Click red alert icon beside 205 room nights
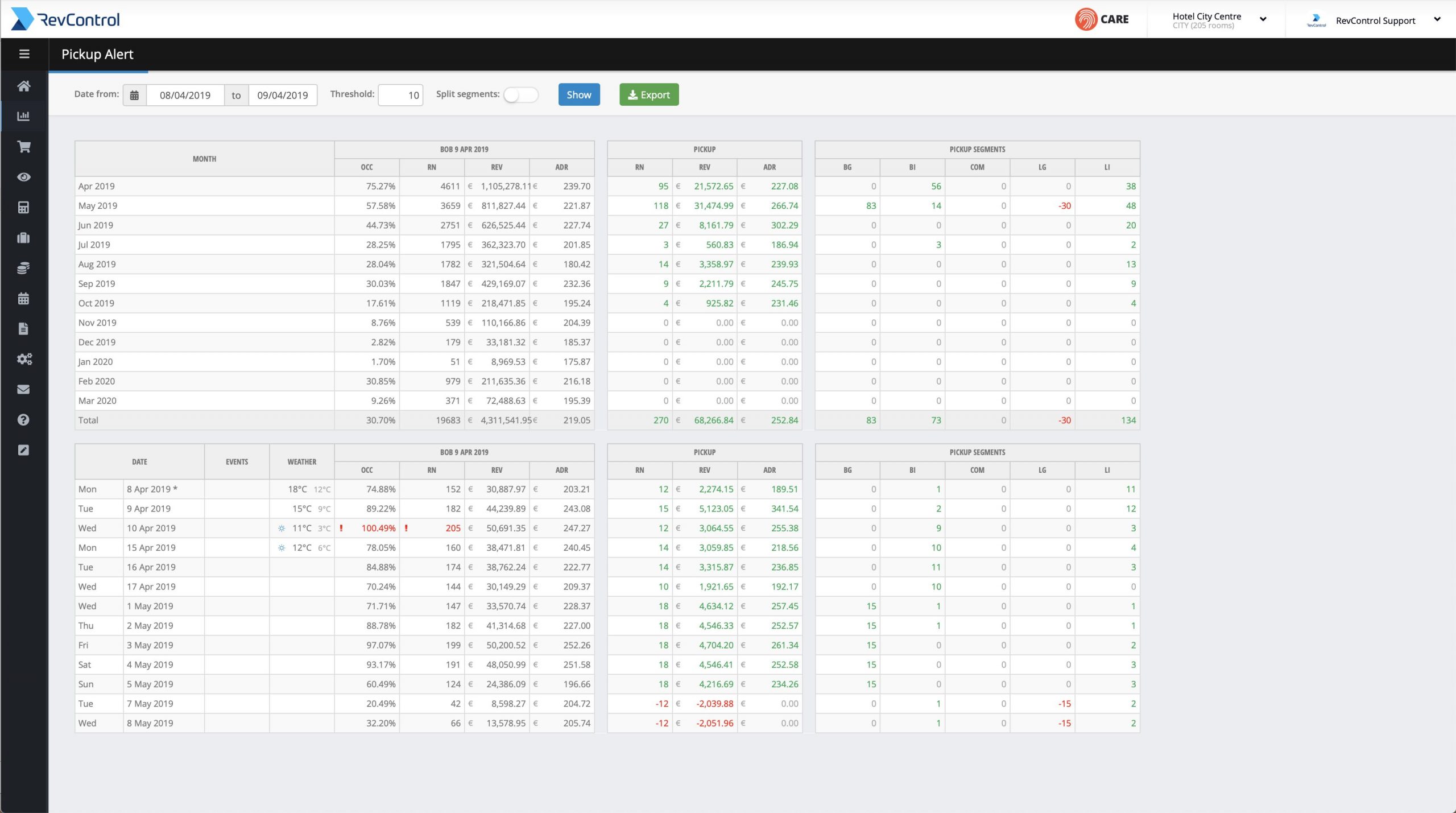 pyautogui.click(x=406, y=529)
